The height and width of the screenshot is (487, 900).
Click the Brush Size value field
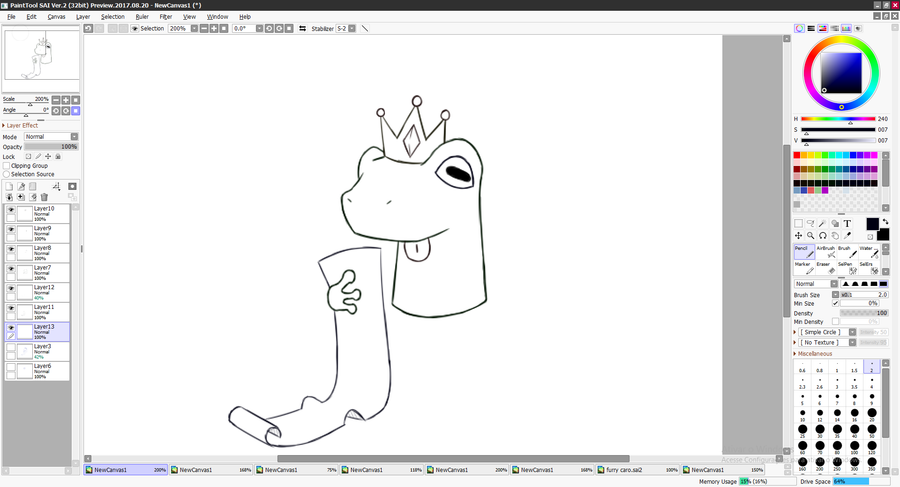pos(864,294)
